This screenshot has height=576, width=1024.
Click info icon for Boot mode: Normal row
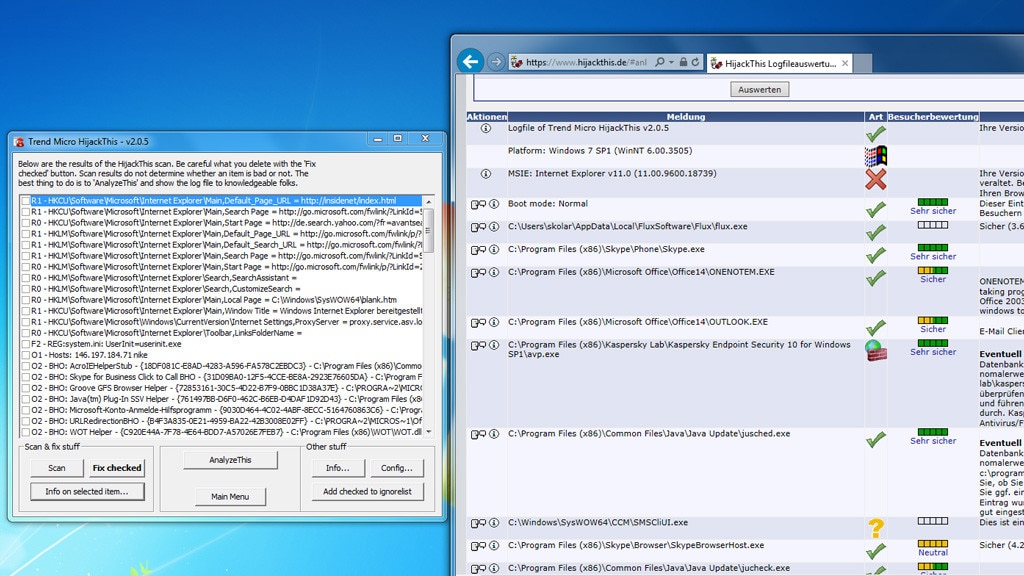[494, 204]
